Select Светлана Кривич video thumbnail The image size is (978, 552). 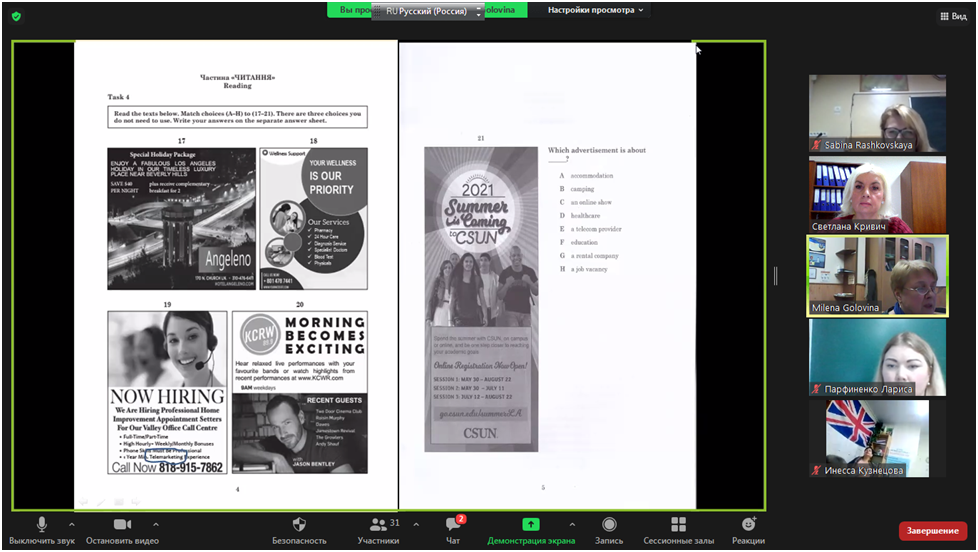(877, 194)
